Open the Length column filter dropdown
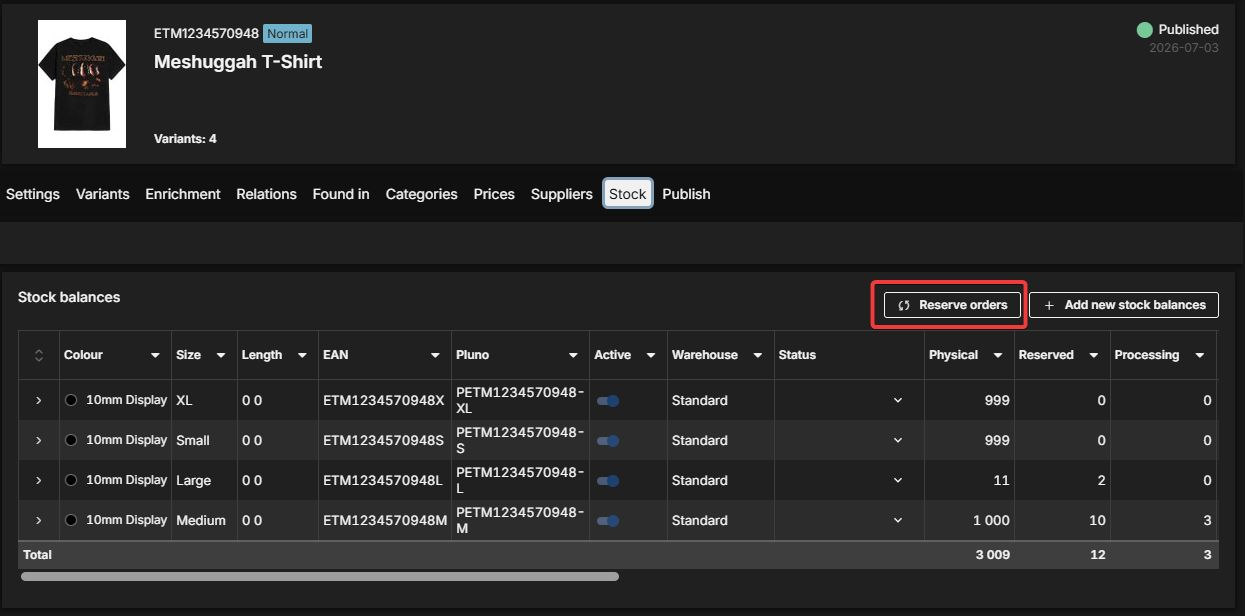 (x=302, y=355)
